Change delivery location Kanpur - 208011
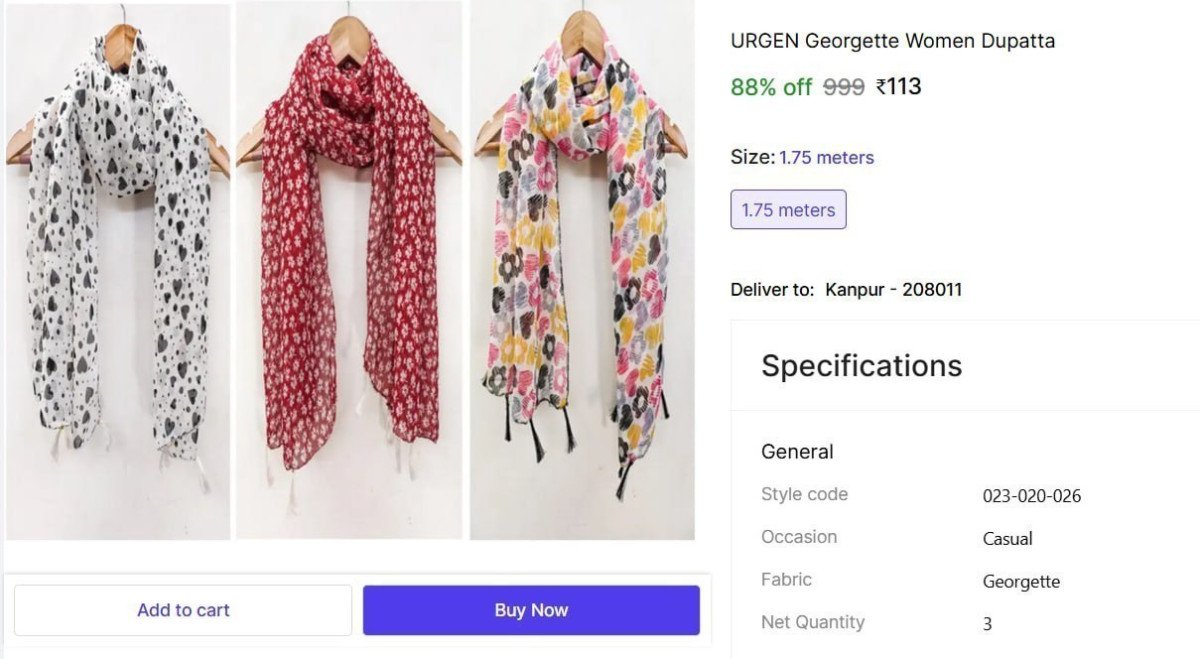The height and width of the screenshot is (659, 1200). tap(893, 290)
